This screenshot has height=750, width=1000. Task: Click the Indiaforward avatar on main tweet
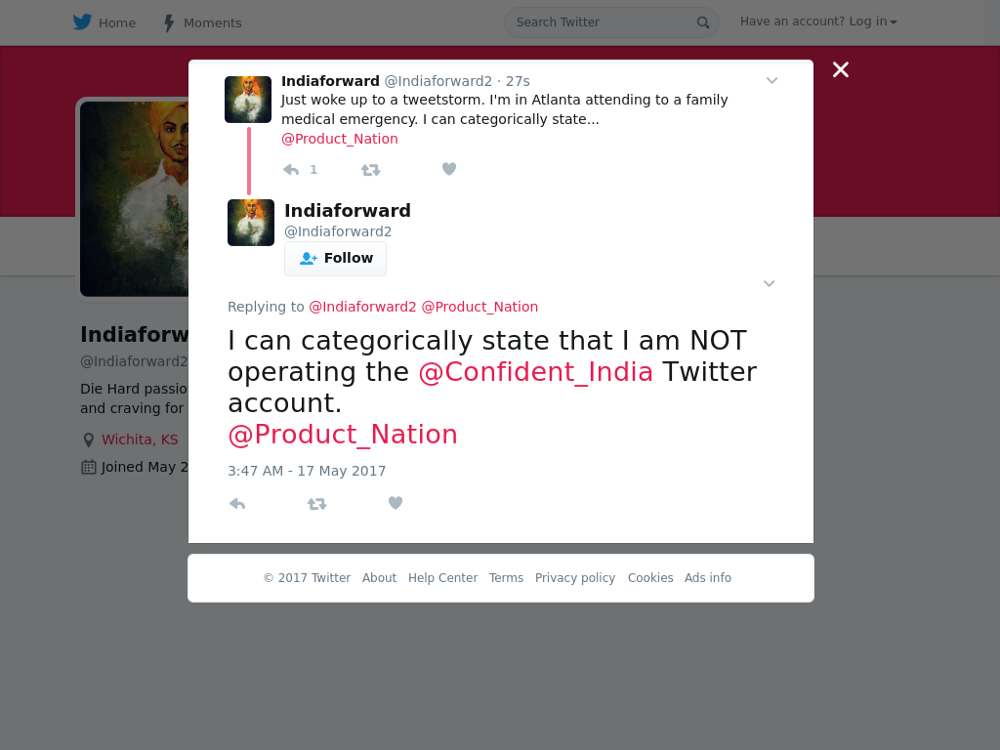click(x=251, y=223)
